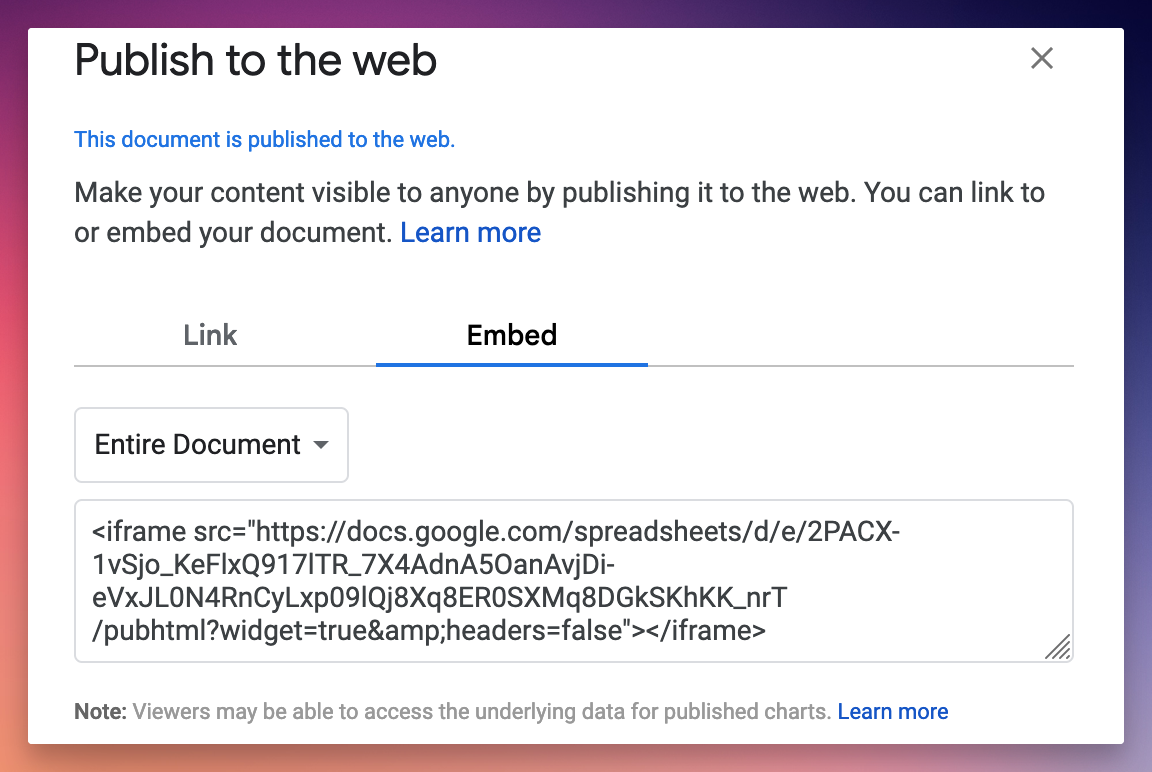Click the blue underline beneath Embed
Image resolution: width=1152 pixels, height=772 pixels.
coord(511,366)
